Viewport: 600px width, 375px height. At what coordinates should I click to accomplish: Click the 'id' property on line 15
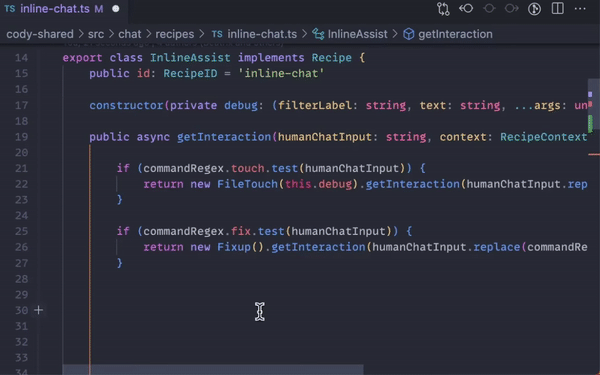[143, 73]
